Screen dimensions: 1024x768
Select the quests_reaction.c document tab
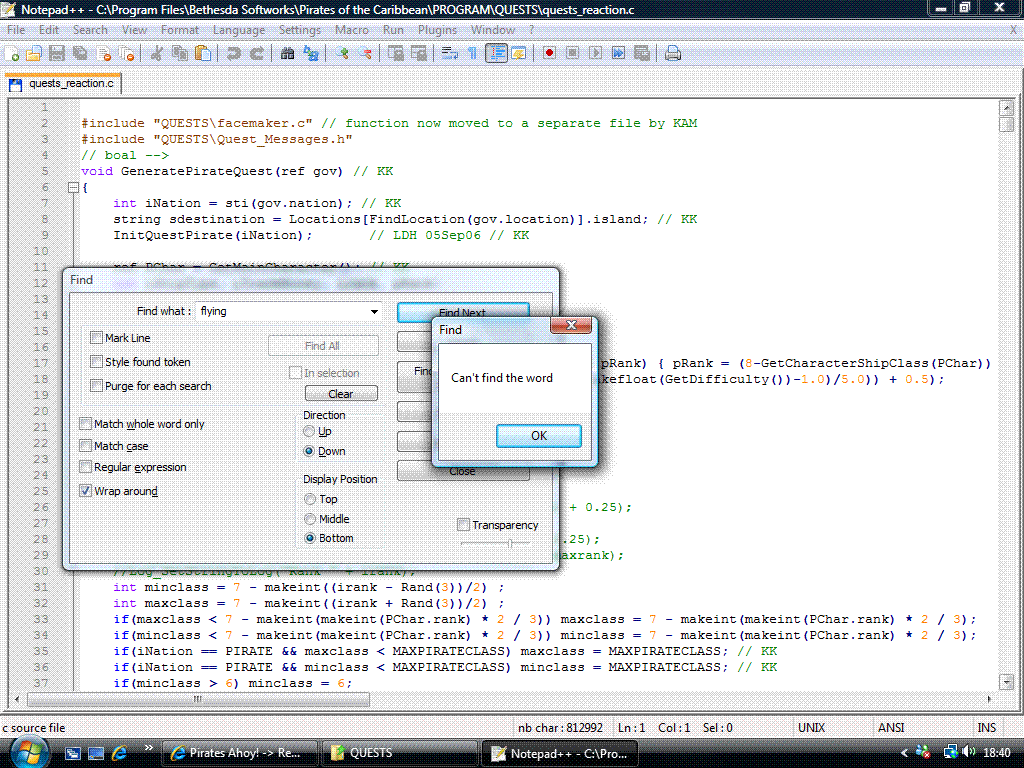[63, 84]
